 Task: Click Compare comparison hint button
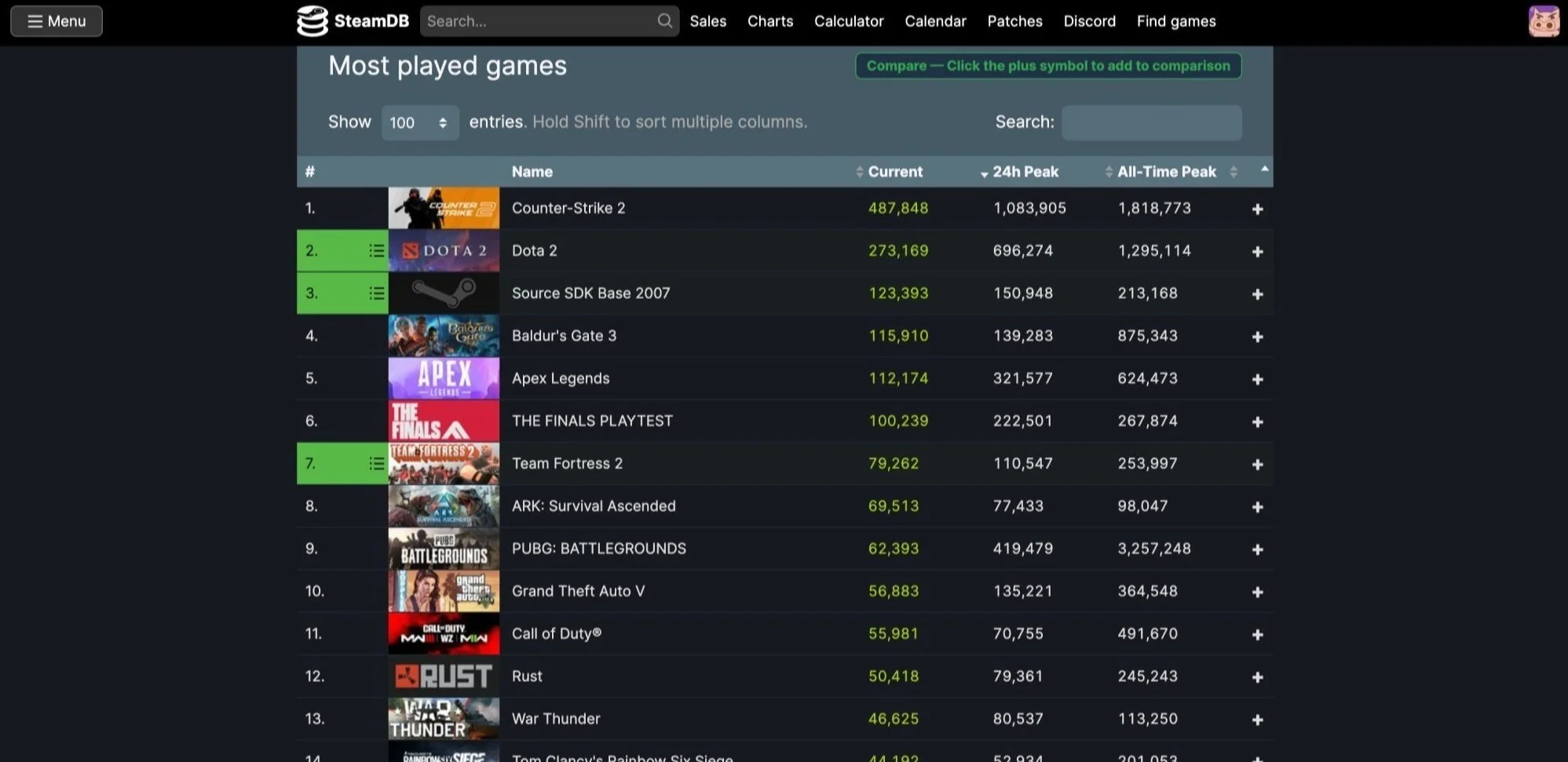click(1048, 66)
